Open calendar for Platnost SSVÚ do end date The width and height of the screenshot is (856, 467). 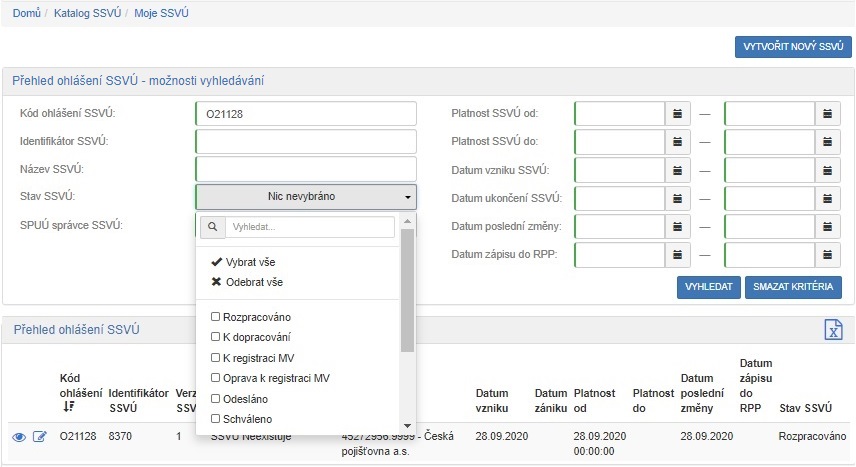pyautogui.click(x=828, y=141)
